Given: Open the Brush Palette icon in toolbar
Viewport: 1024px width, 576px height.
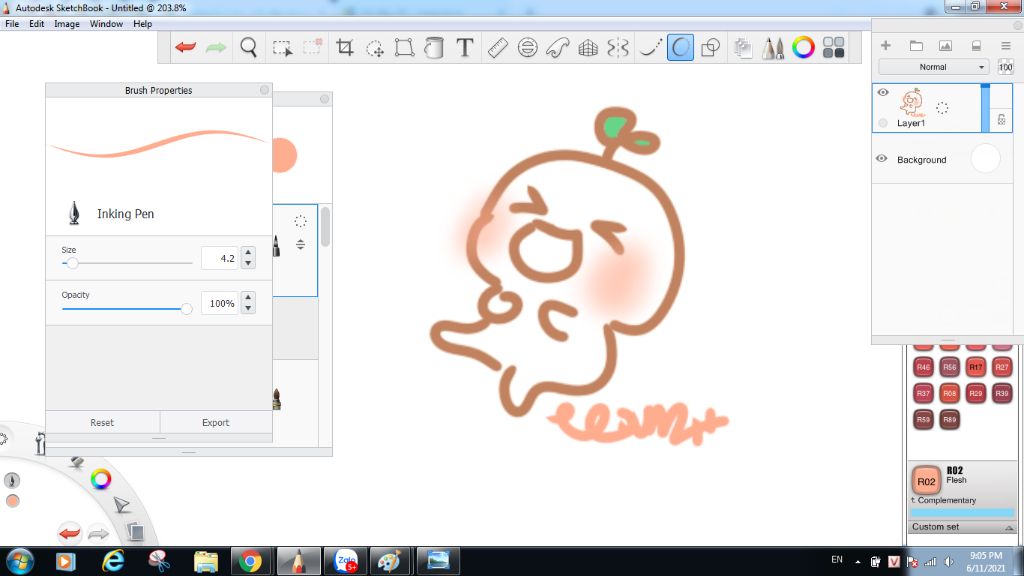Looking at the screenshot, I should tap(773, 47).
